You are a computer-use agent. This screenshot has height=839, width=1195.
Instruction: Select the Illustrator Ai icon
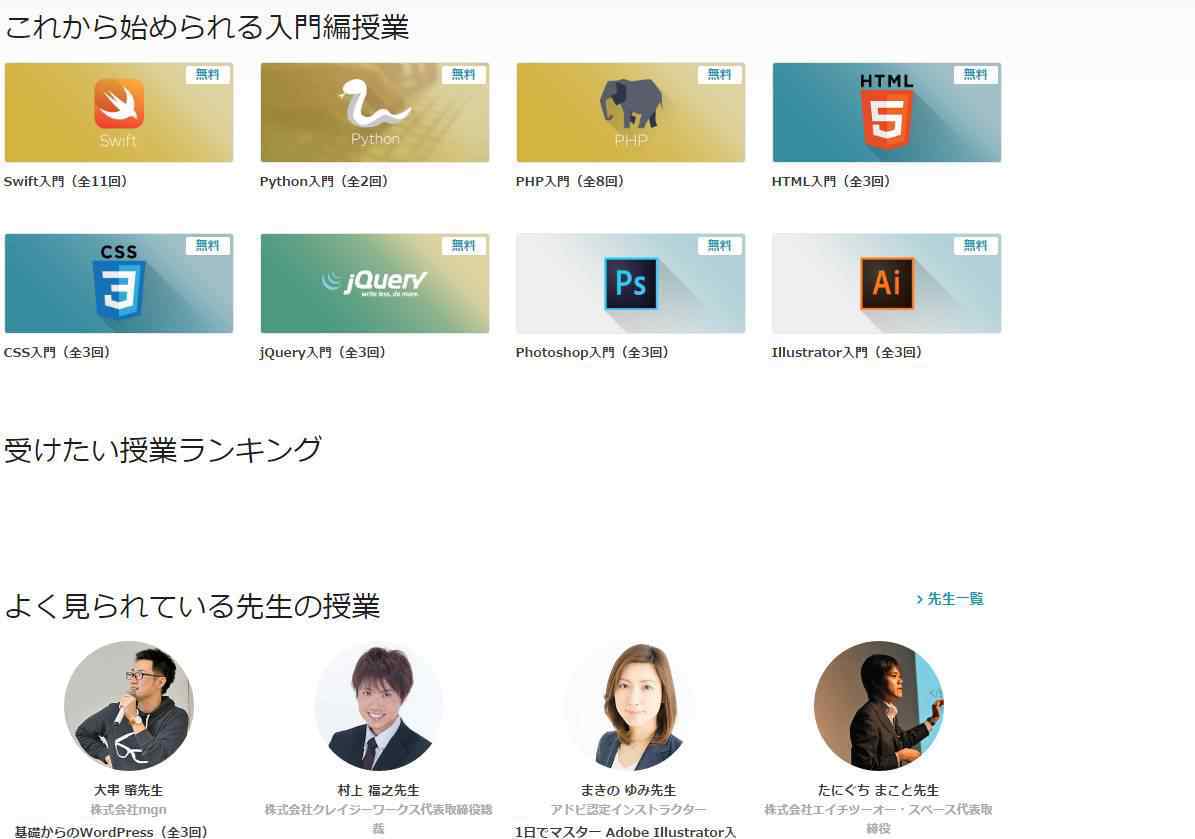tap(886, 283)
